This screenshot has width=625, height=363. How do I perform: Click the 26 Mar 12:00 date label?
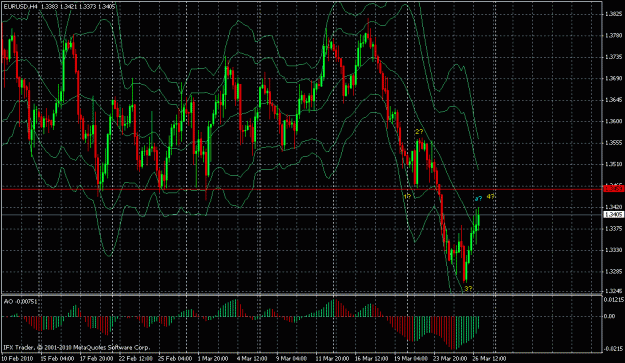(x=489, y=358)
